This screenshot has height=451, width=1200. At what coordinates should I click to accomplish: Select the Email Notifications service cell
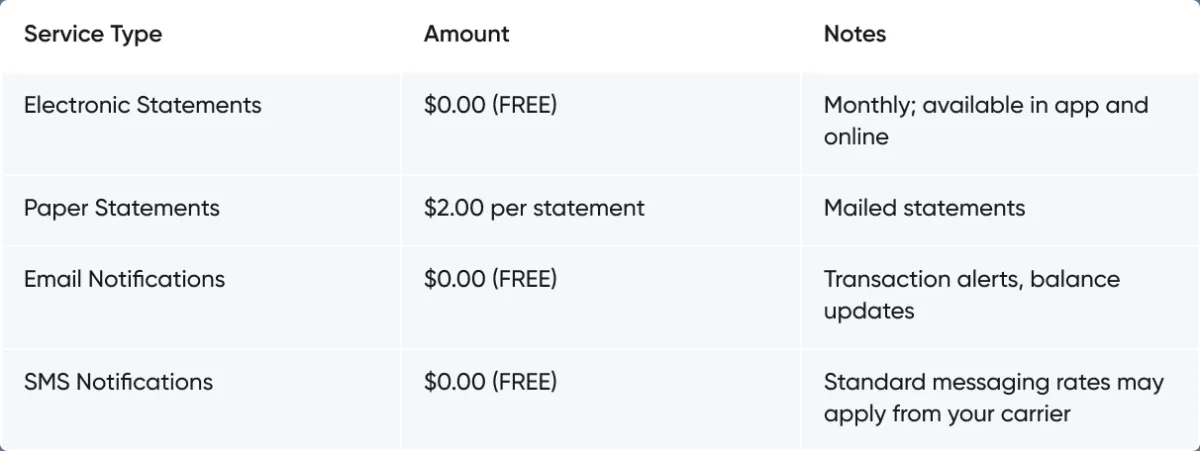[125, 279]
